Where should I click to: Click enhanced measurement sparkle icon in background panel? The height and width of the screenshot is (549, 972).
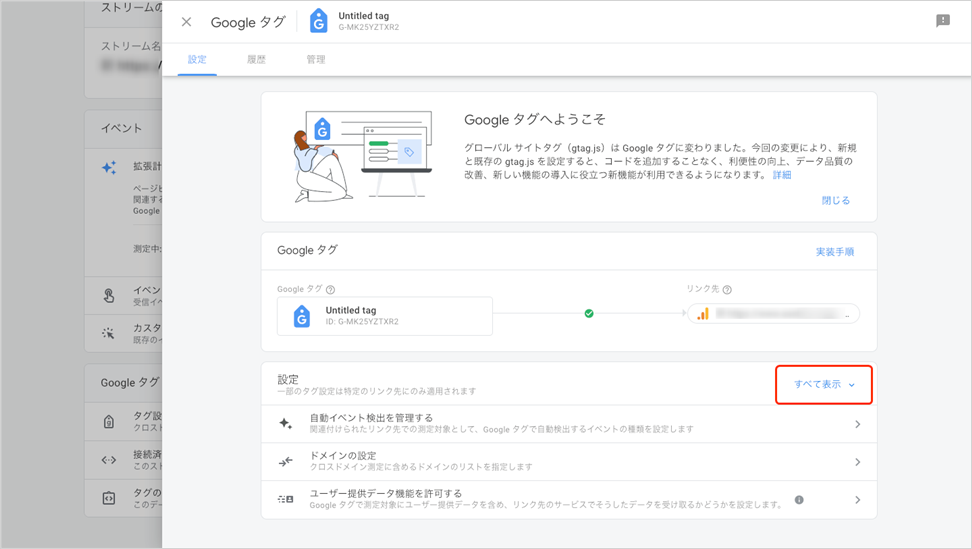(x=109, y=167)
